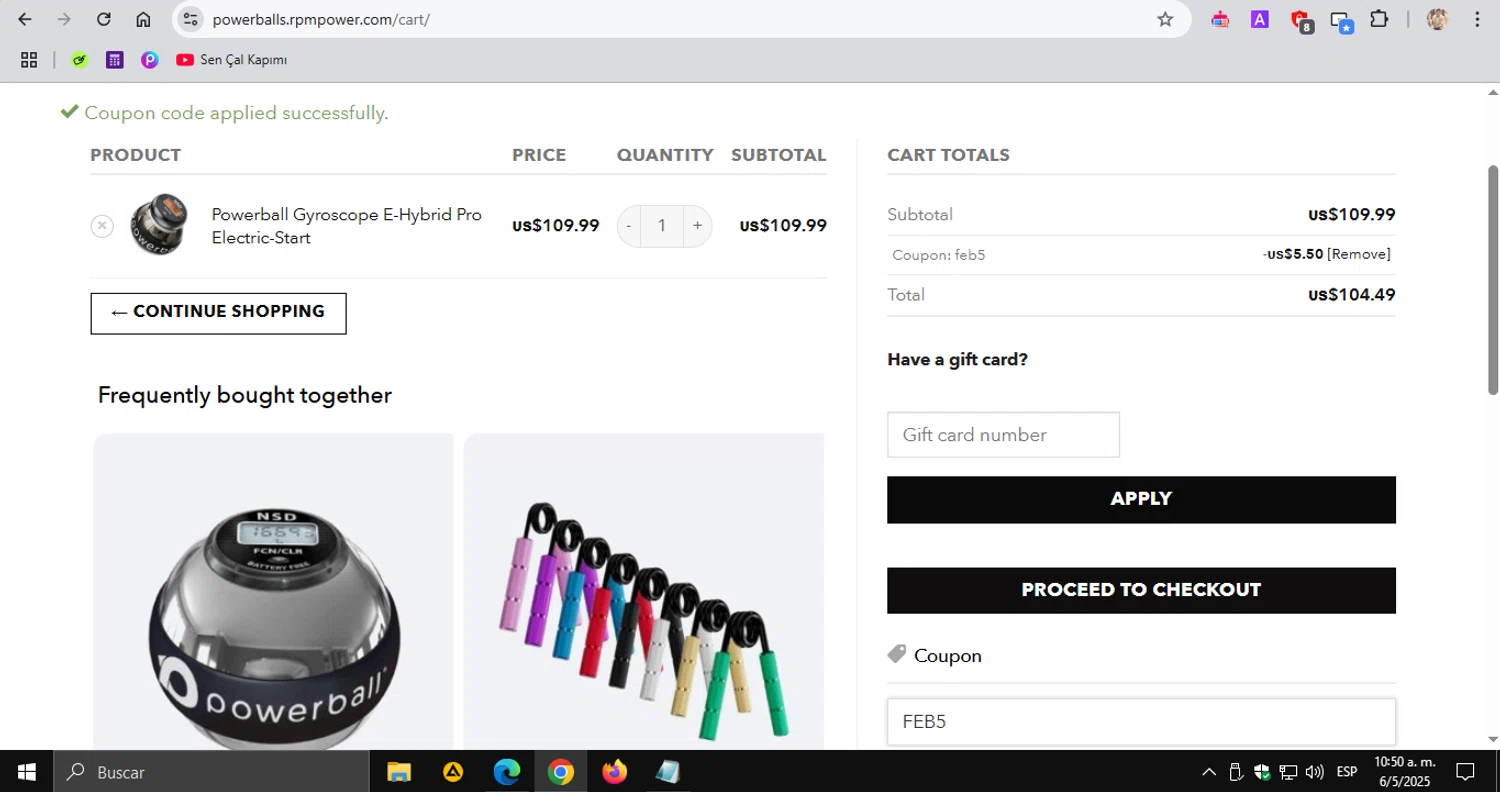The image size is (1500, 792).
Task: Decrease quantity with minus button
Action: (629, 226)
